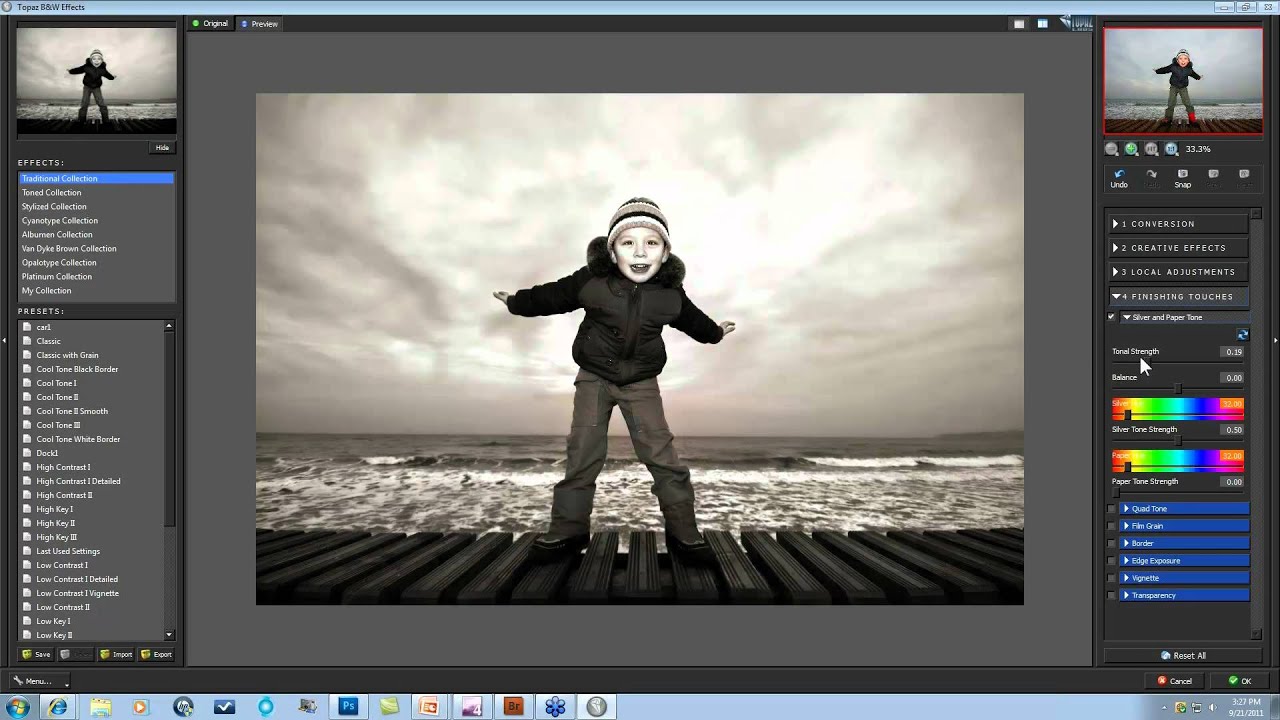
Task: Collapse the 4 Finishing Touches section
Action: 1179,297
